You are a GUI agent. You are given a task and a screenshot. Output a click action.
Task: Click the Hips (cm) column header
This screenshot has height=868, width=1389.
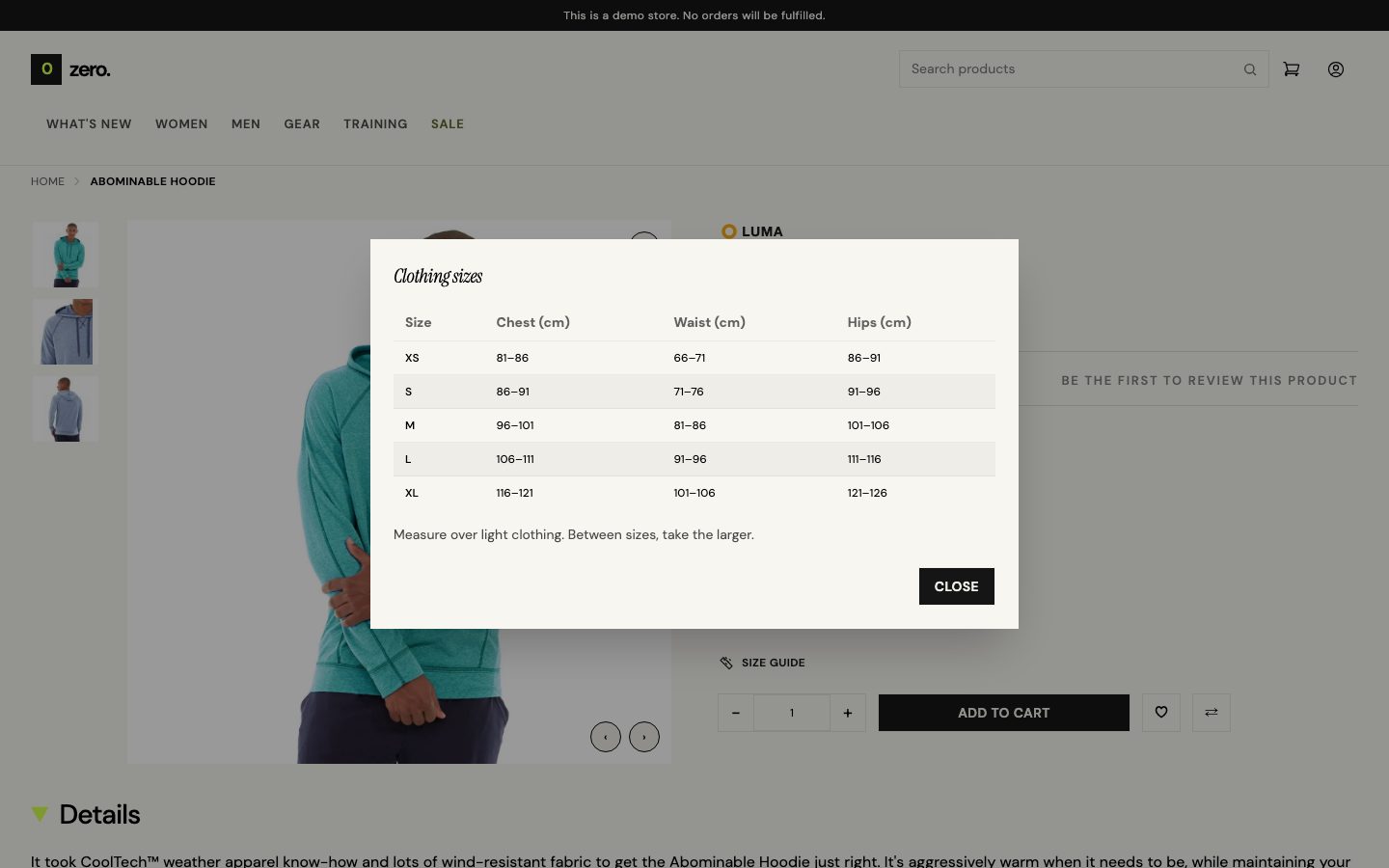[879, 322]
